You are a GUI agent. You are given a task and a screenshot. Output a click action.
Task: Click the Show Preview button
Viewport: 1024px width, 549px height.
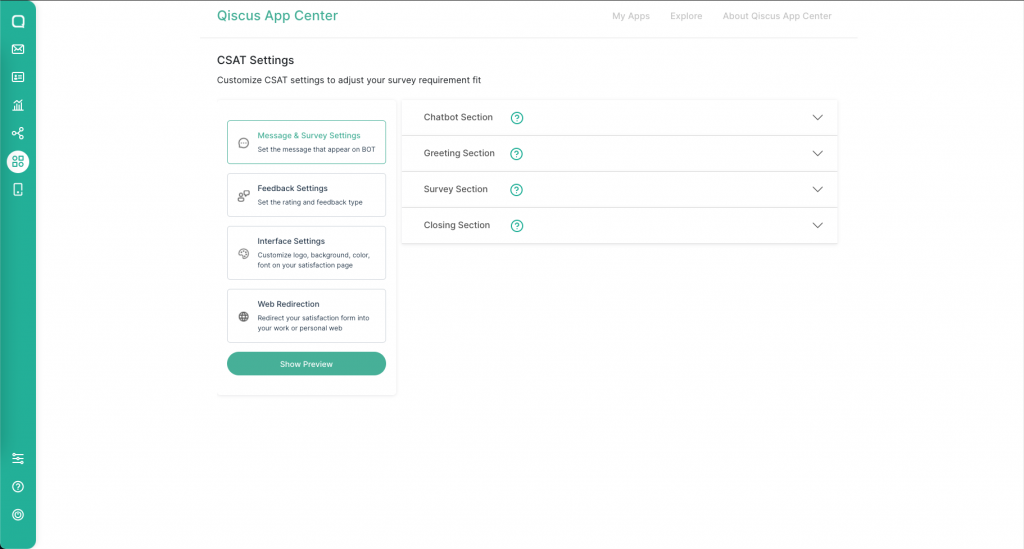(x=306, y=364)
